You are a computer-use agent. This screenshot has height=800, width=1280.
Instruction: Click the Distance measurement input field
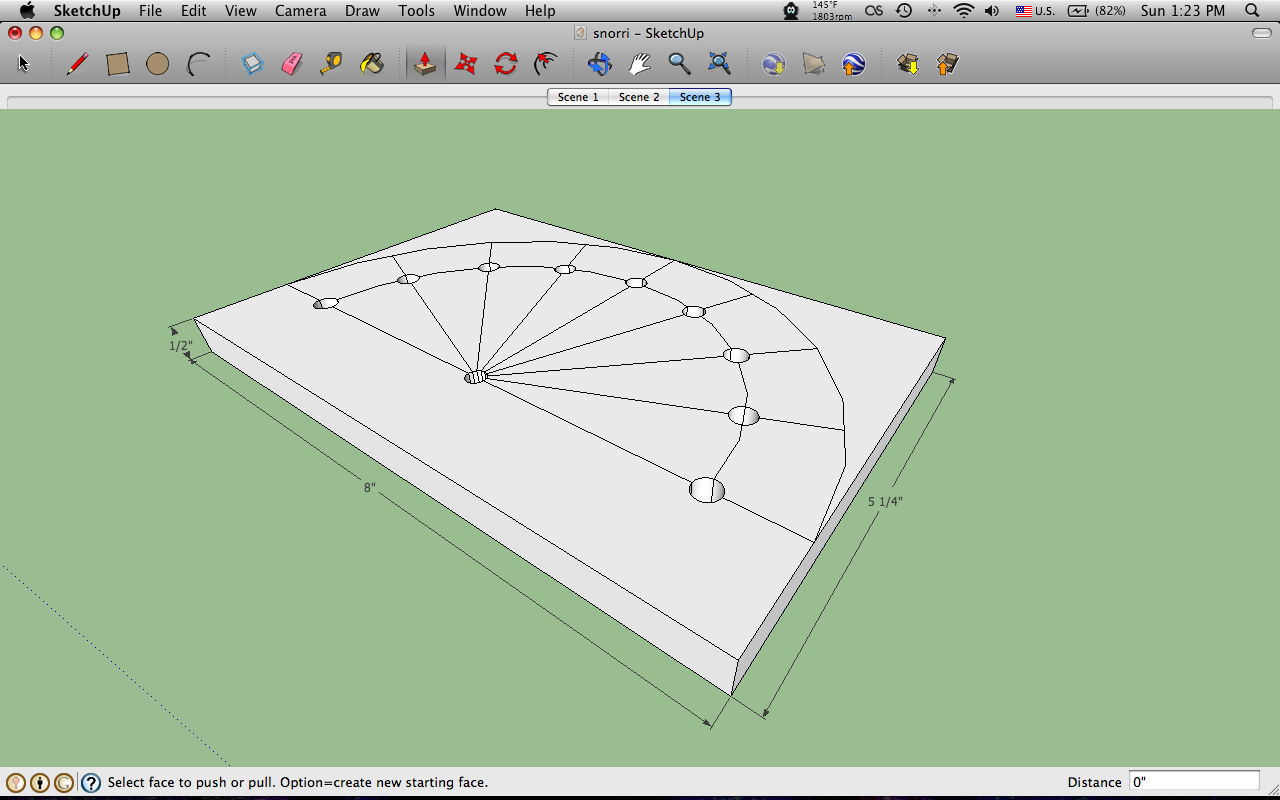click(1194, 782)
